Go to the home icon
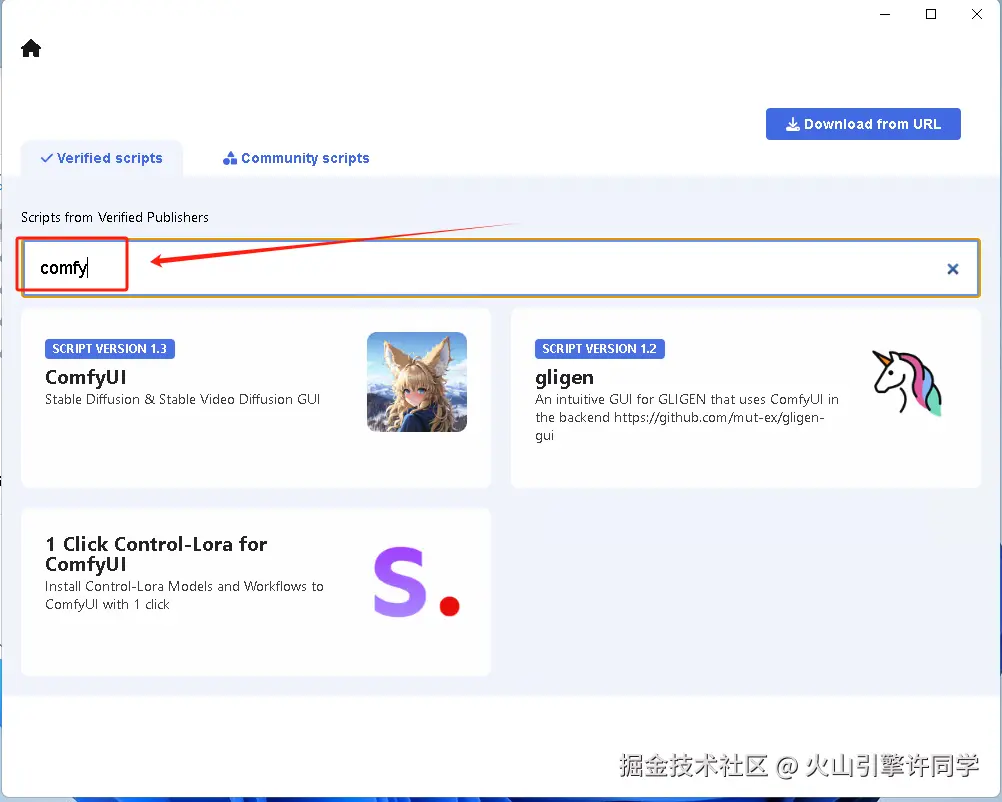The width and height of the screenshot is (1002, 802). [x=31, y=49]
